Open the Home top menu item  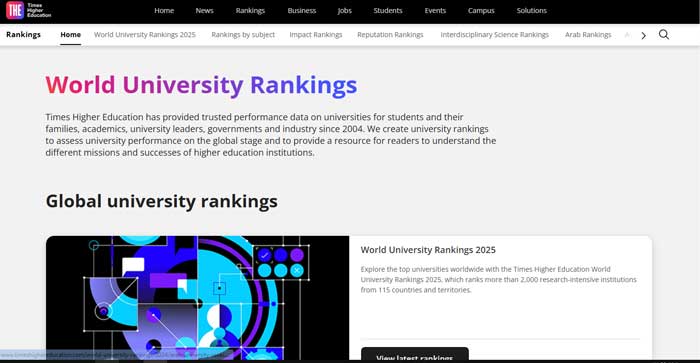point(164,10)
